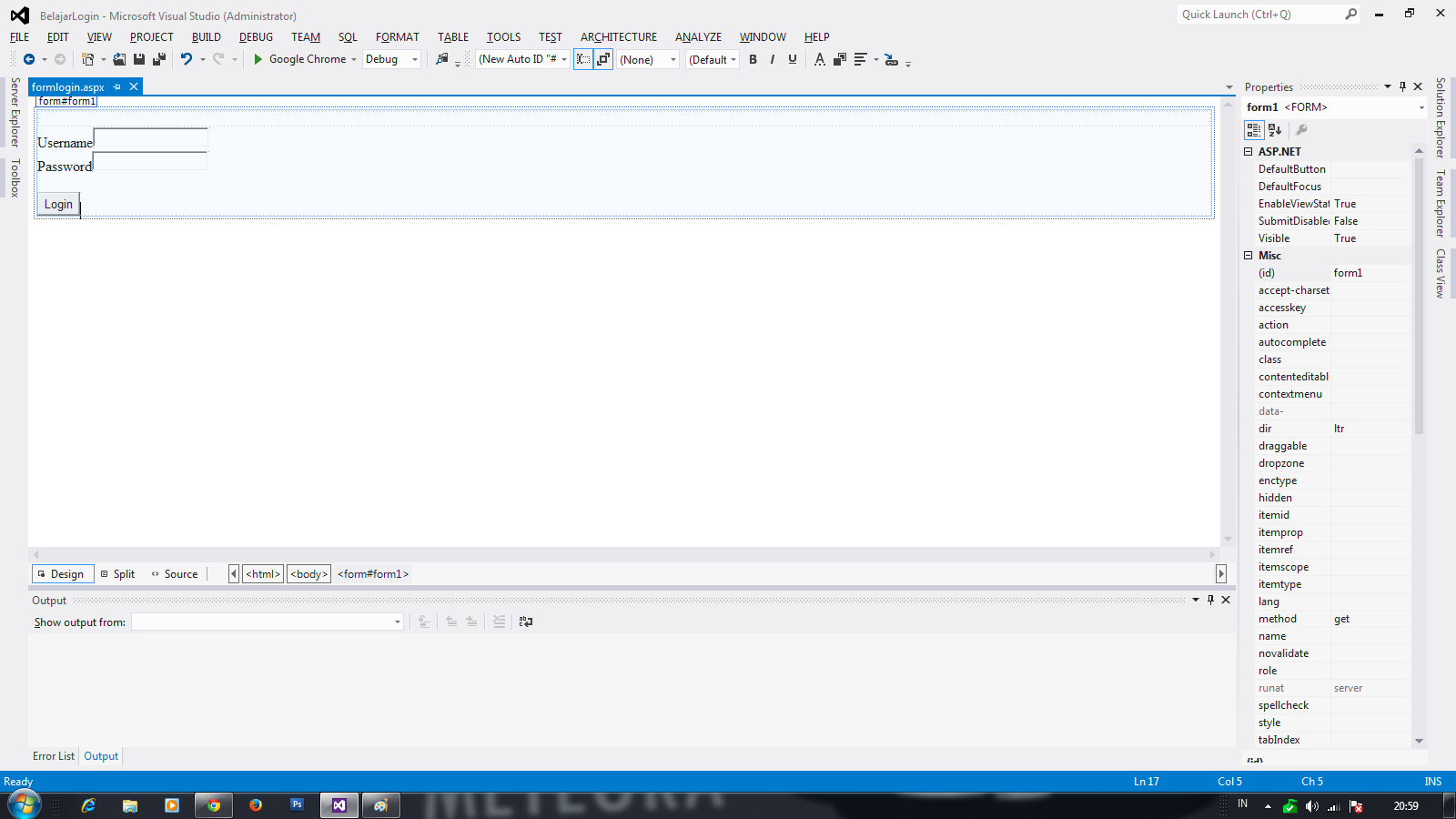This screenshot has width=1456, height=819.
Task: Toggle Bold formatting
Action: click(x=753, y=59)
